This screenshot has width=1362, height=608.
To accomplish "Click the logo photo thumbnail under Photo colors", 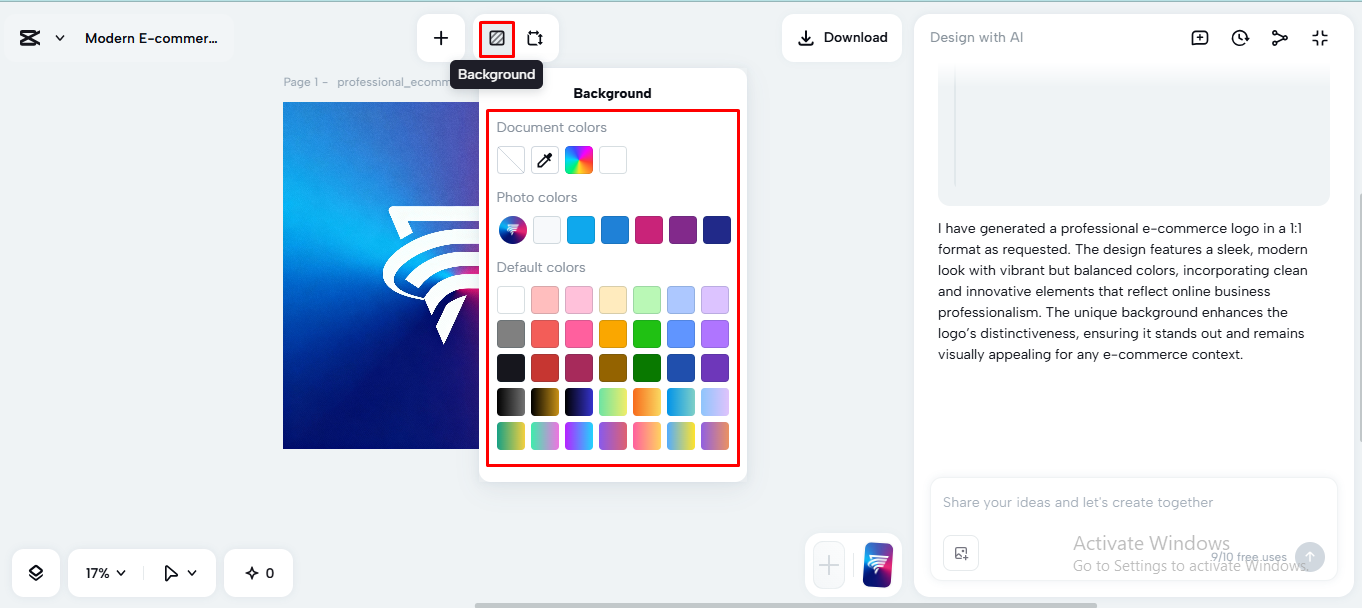I will tap(513, 230).
